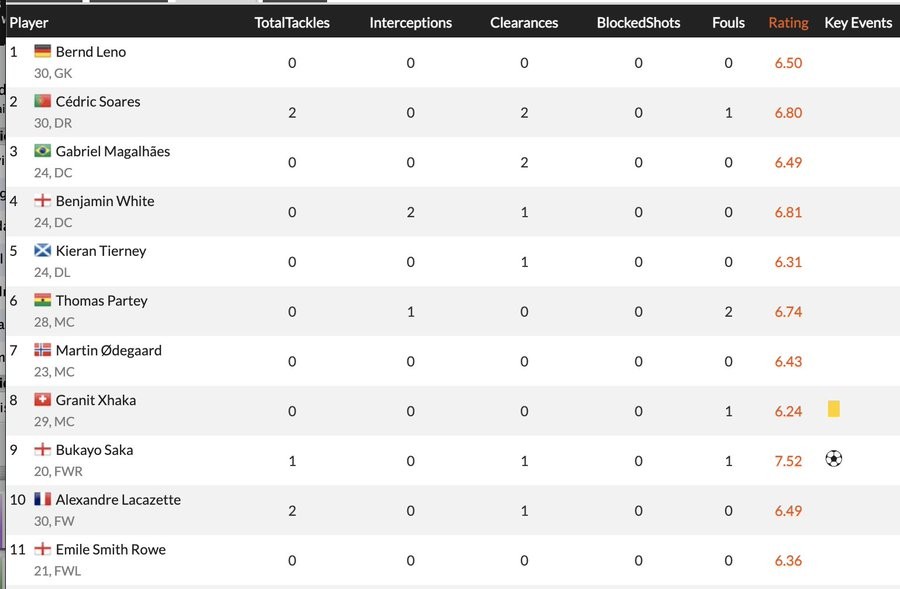Click the Scottish flag beside Kieran Tierney

pos(42,251)
